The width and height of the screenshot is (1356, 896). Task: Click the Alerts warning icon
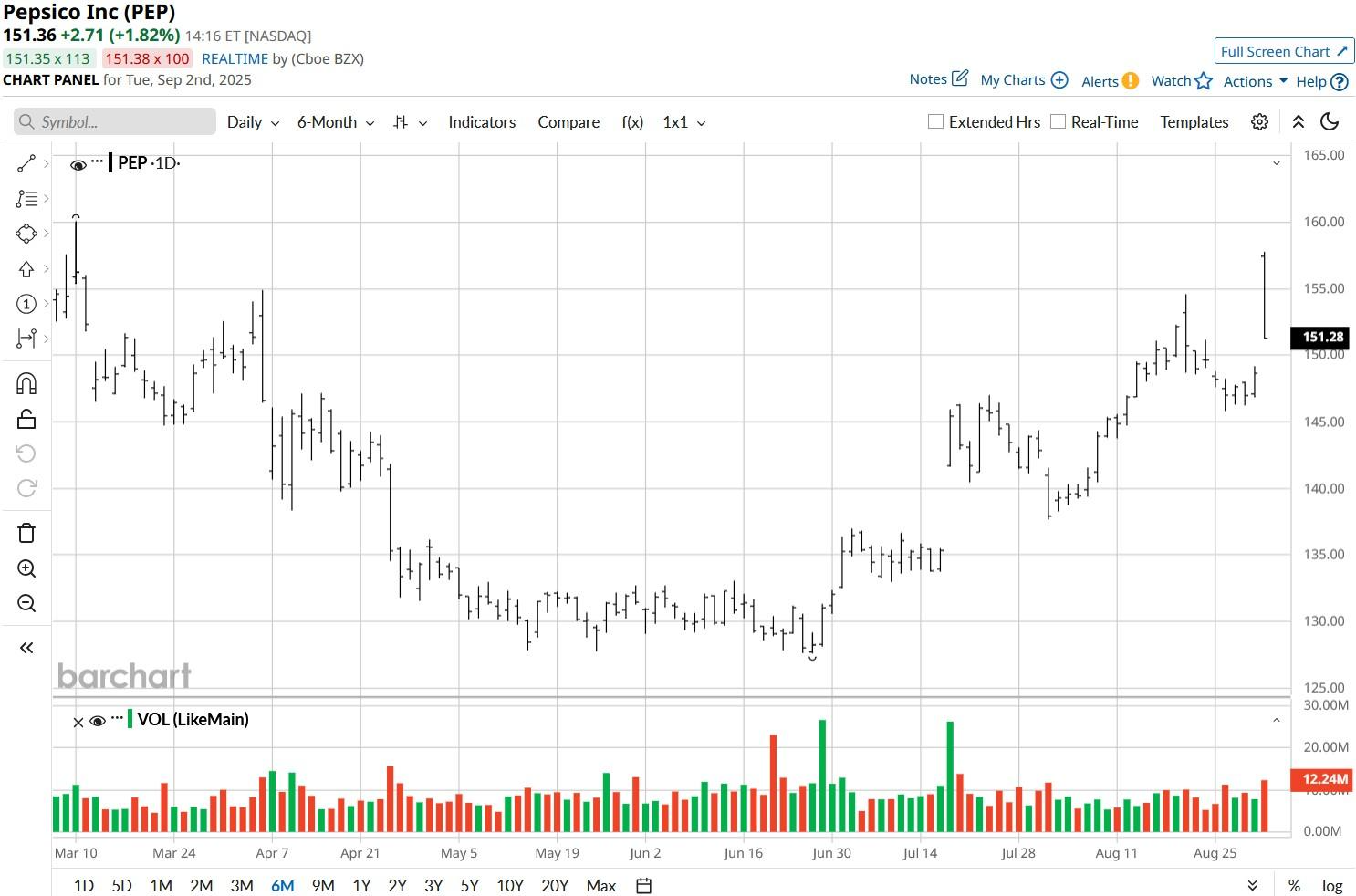point(1130,80)
